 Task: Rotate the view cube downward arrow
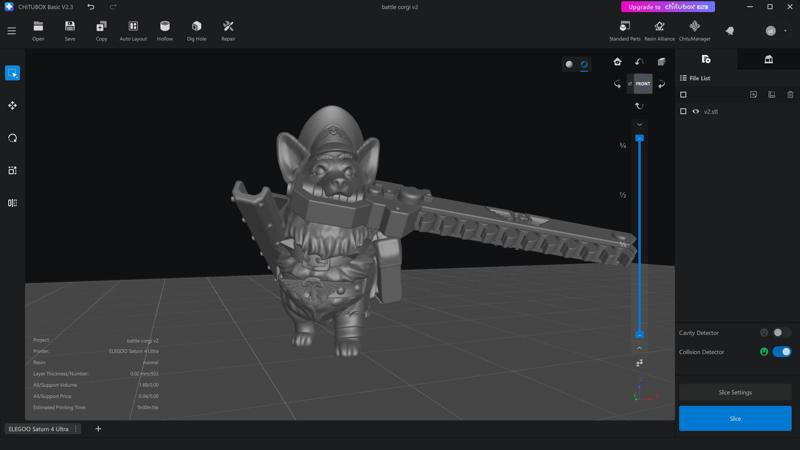tap(639, 106)
